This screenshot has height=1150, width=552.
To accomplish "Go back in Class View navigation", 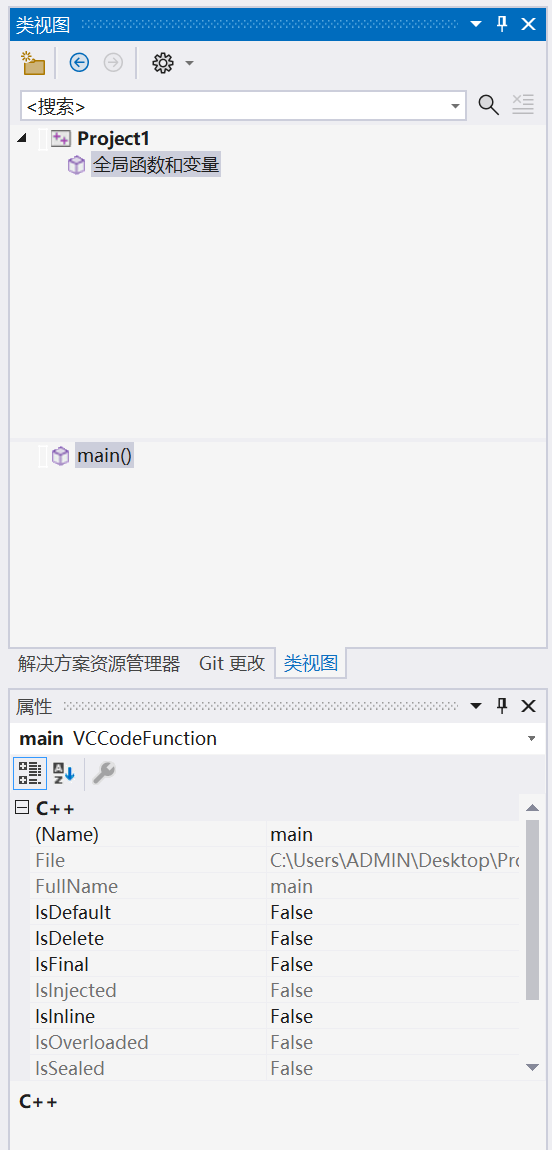I will tap(79, 63).
